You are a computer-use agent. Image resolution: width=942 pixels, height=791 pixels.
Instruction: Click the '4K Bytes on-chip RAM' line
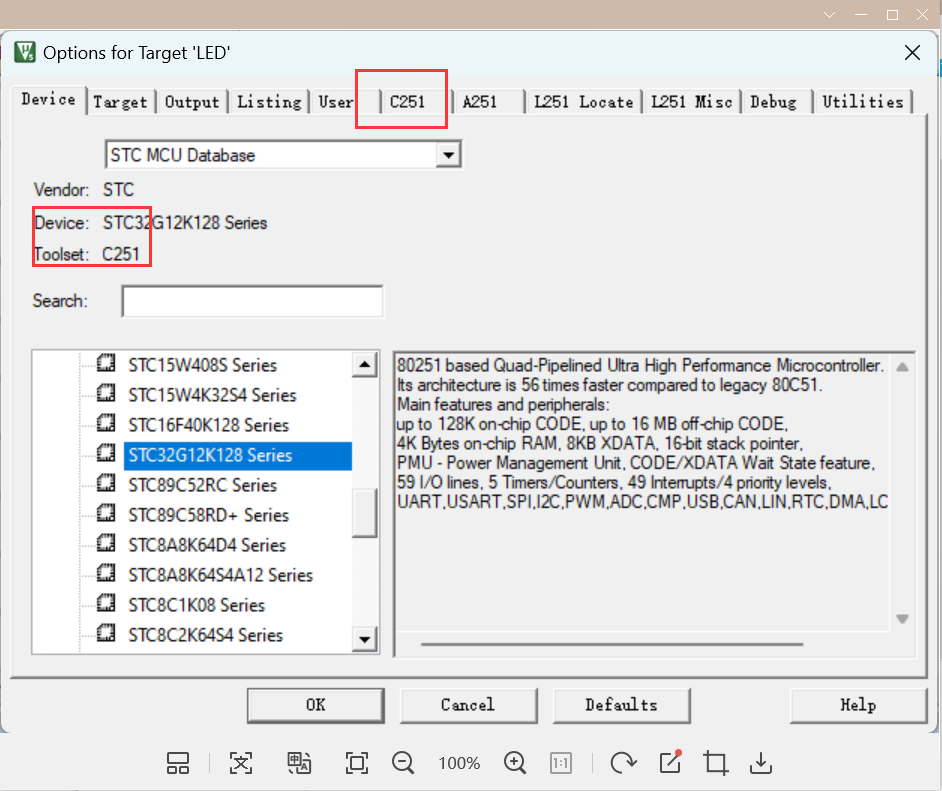[x=600, y=443]
